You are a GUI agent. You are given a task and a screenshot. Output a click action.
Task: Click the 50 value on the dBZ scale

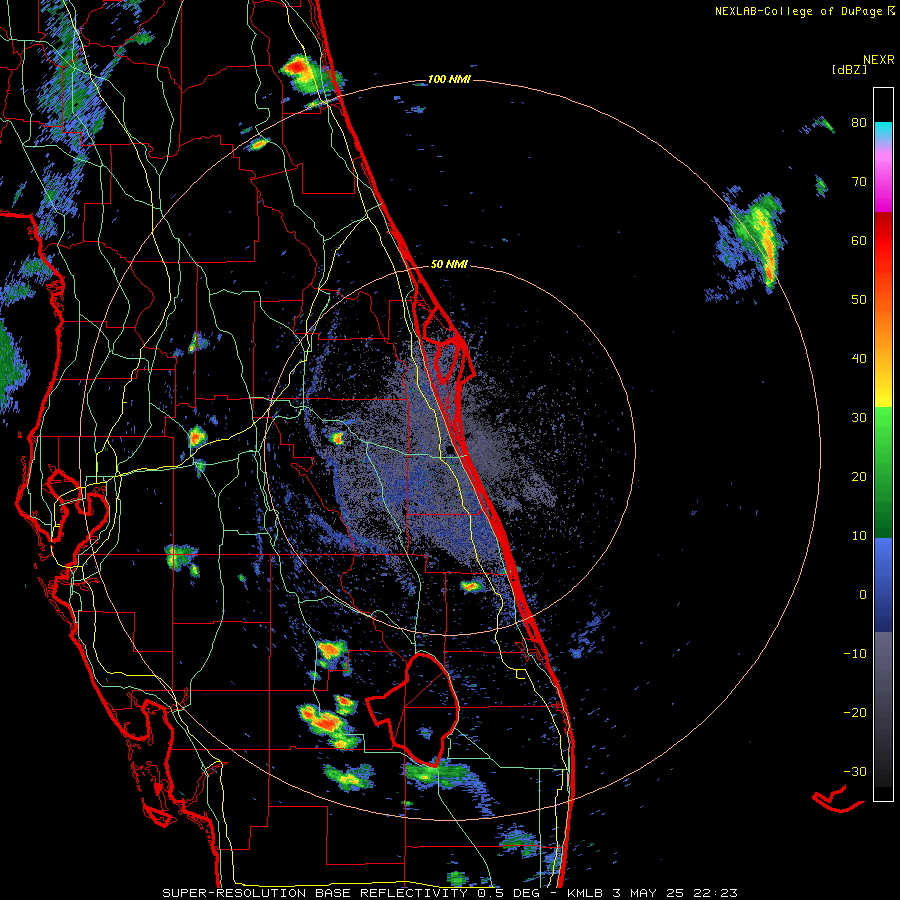click(x=859, y=300)
